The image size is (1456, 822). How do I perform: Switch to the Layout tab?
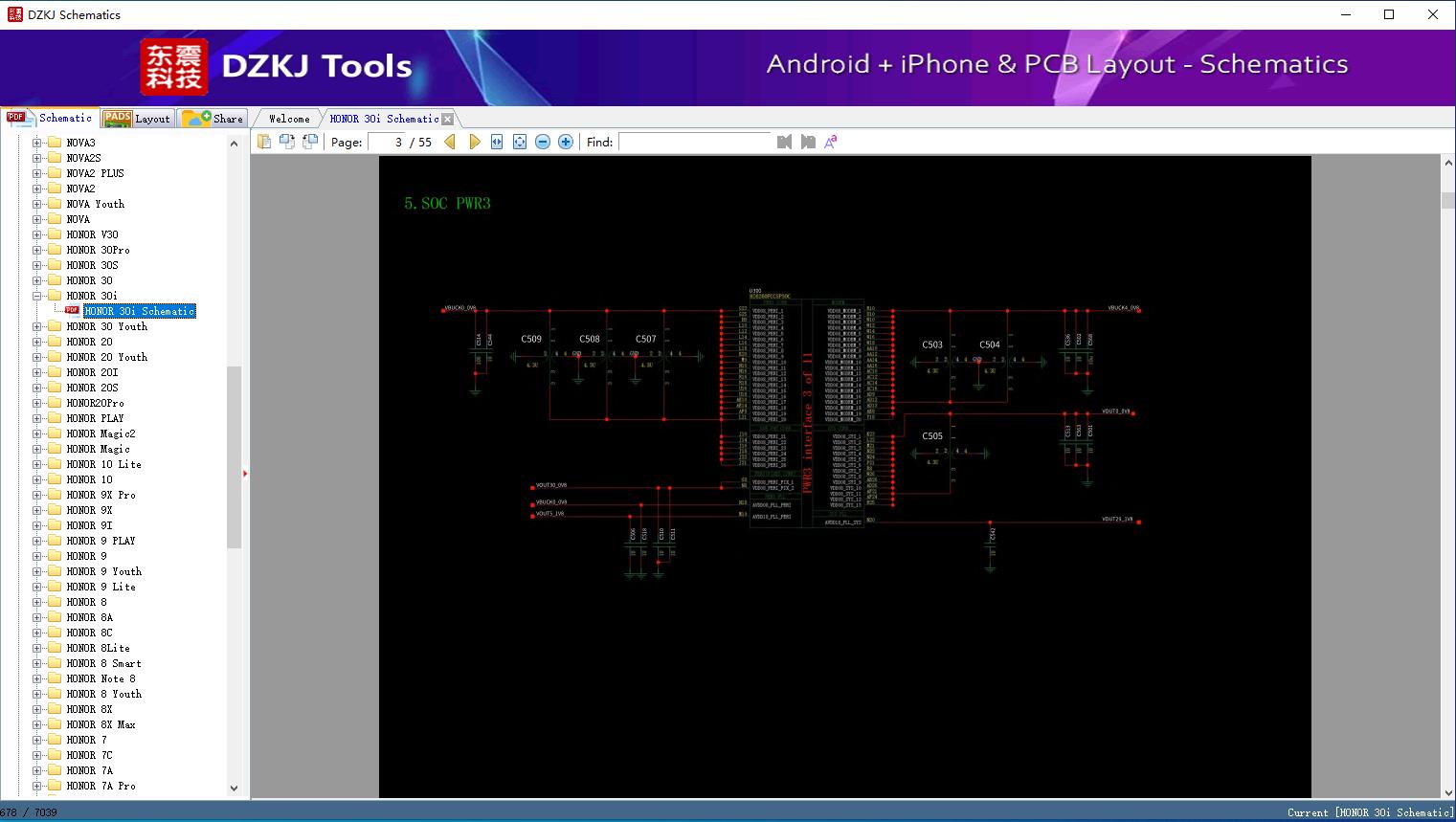[138, 119]
